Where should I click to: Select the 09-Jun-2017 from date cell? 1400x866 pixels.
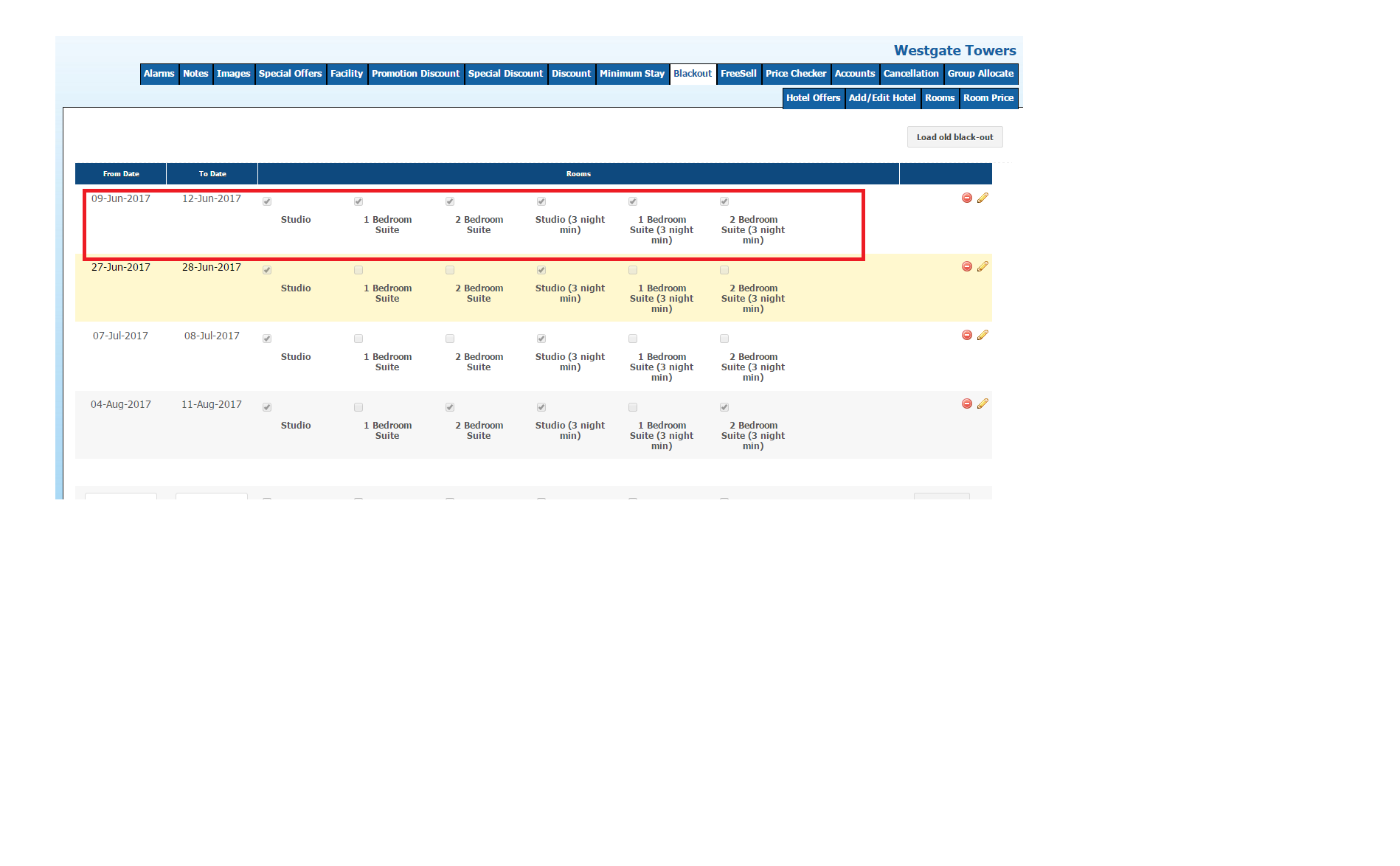tap(121, 199)
